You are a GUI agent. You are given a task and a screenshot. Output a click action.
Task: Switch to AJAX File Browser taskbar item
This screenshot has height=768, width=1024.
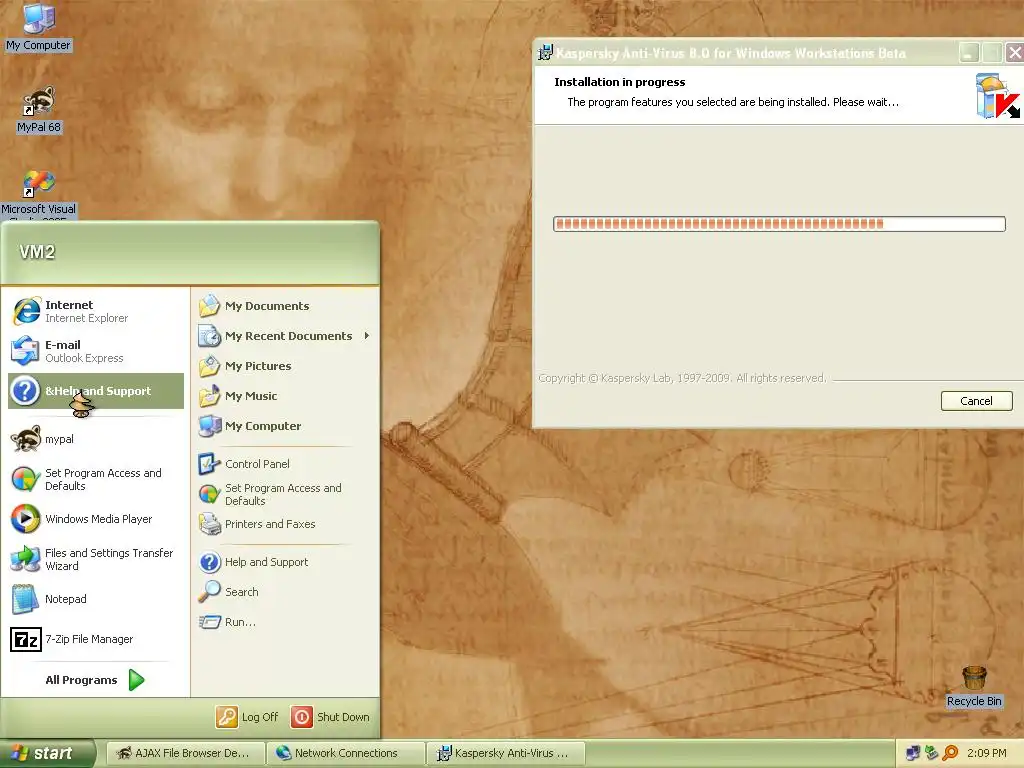[185, 753]
